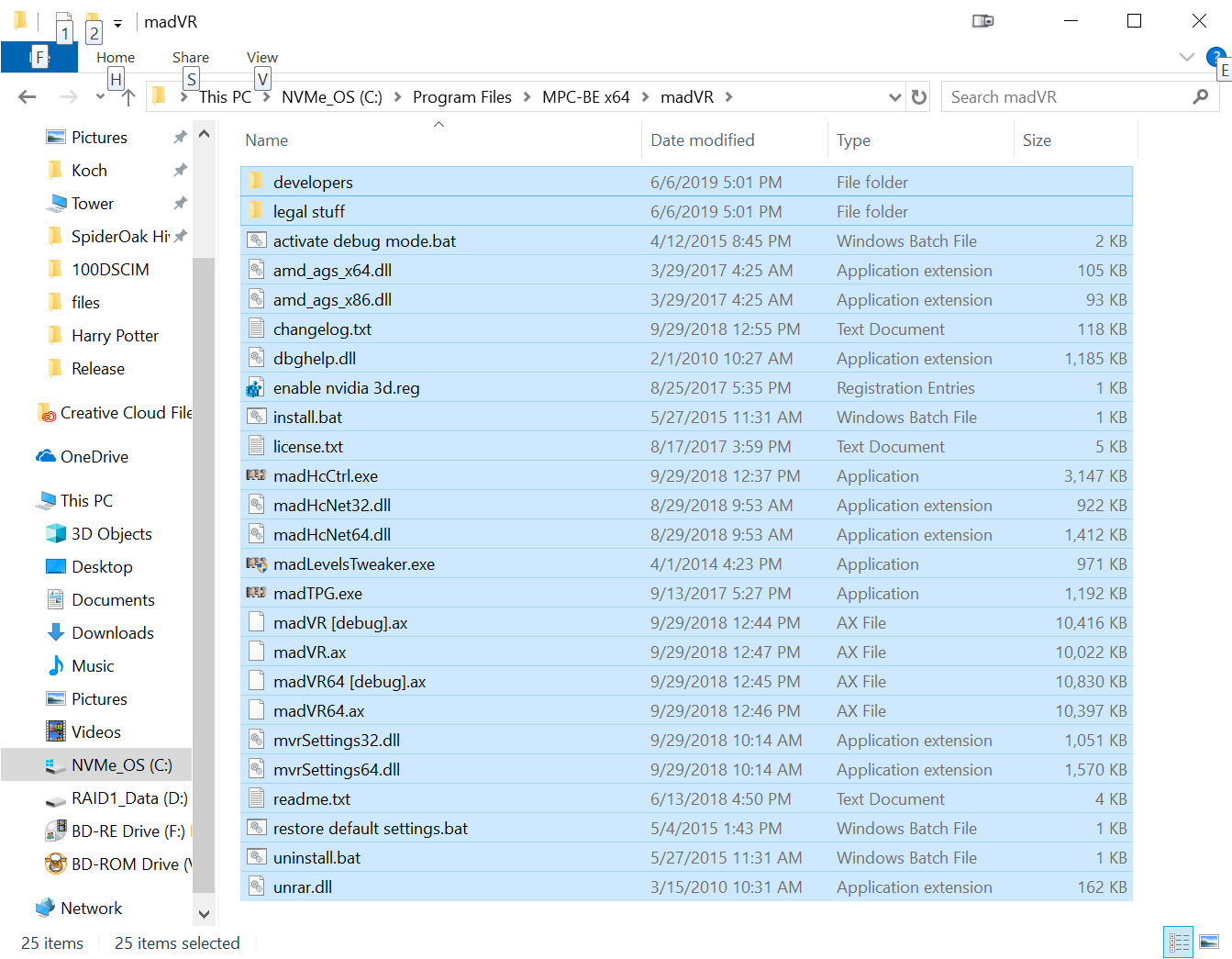Click the madHcCtrl.exe application icon
This screenshot has height=959, width=1232.
point(256,475)
